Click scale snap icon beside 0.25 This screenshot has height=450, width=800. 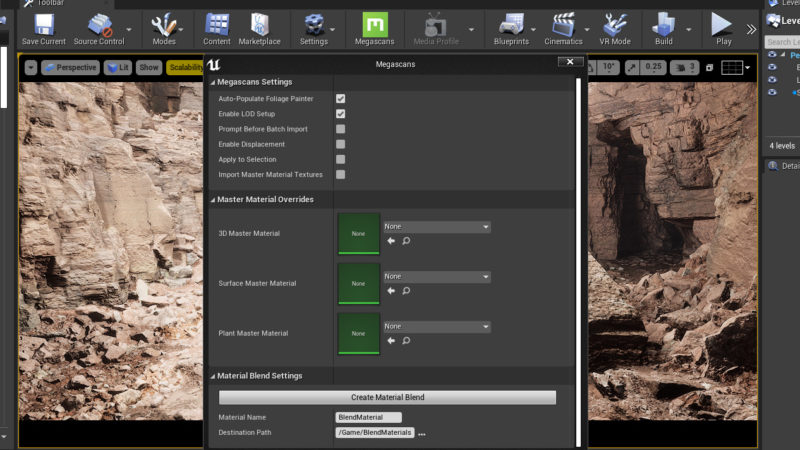[x=632, y=67]
